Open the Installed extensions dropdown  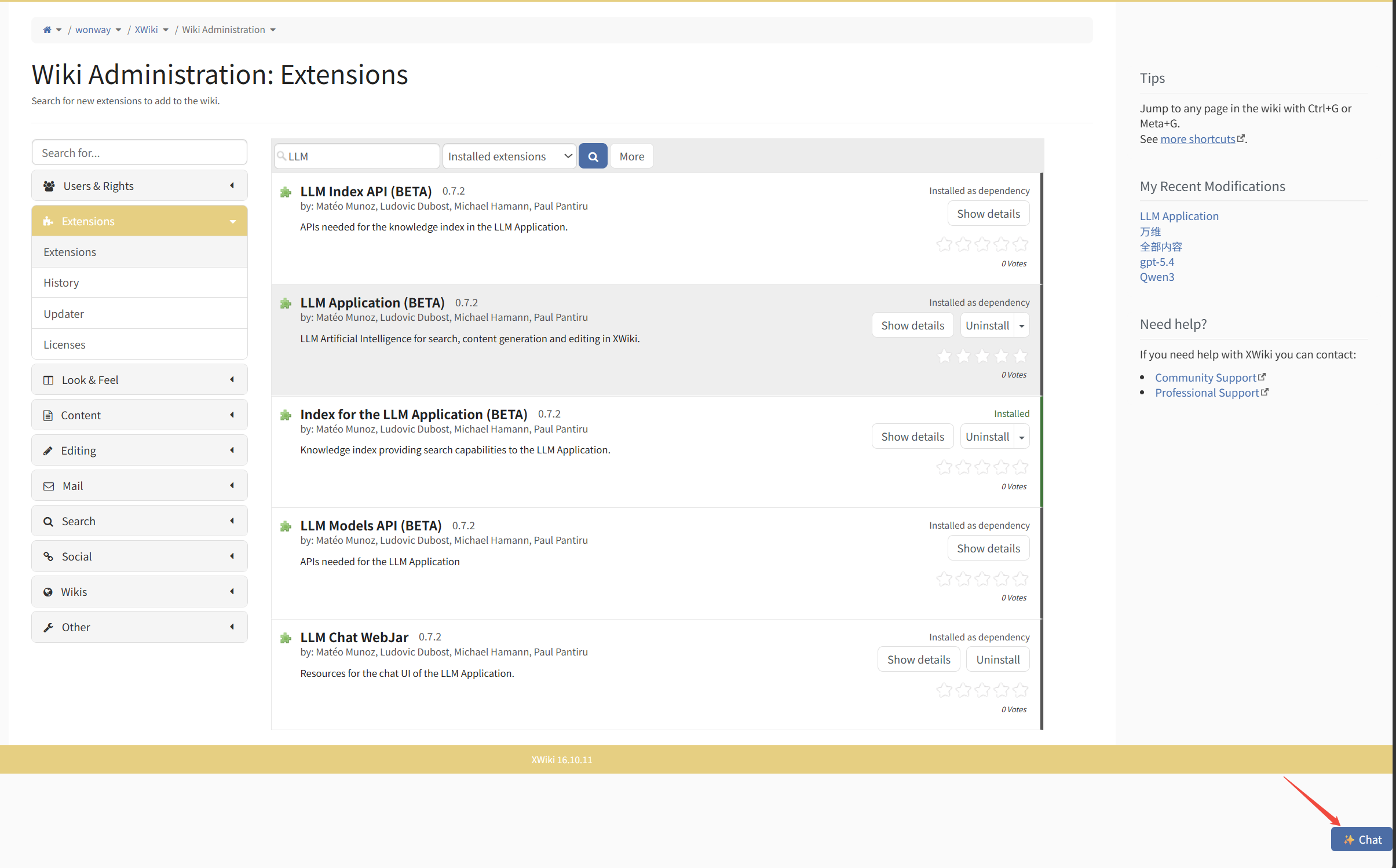tap(509, 156)
